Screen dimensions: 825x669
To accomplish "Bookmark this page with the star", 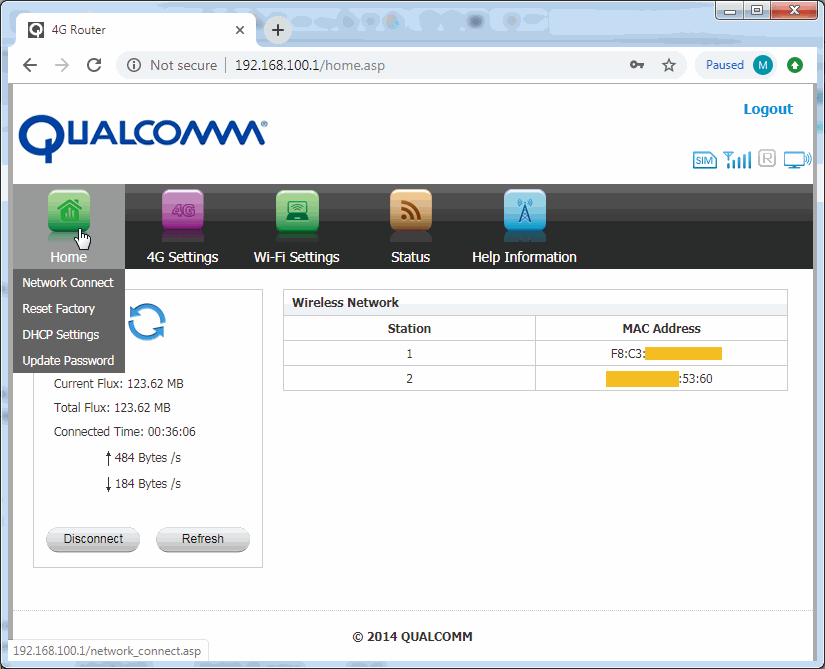I will tap(669, 65).
